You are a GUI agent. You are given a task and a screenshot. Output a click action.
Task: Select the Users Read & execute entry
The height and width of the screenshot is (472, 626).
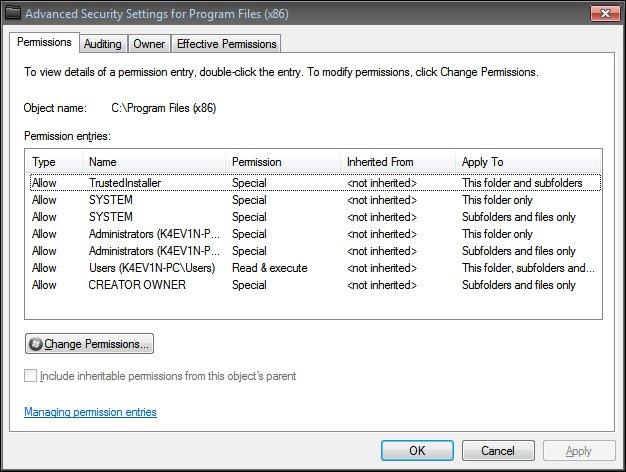(150, 268)
